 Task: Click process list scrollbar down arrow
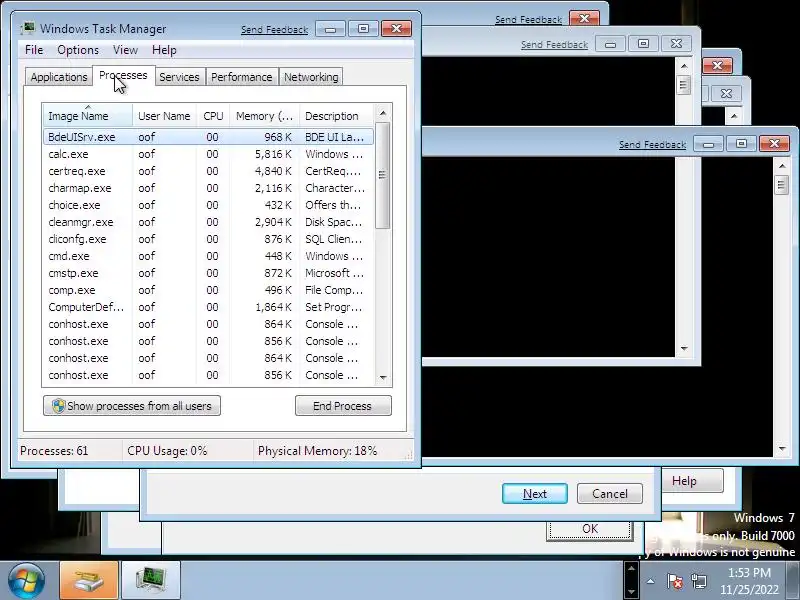point(383,378)
